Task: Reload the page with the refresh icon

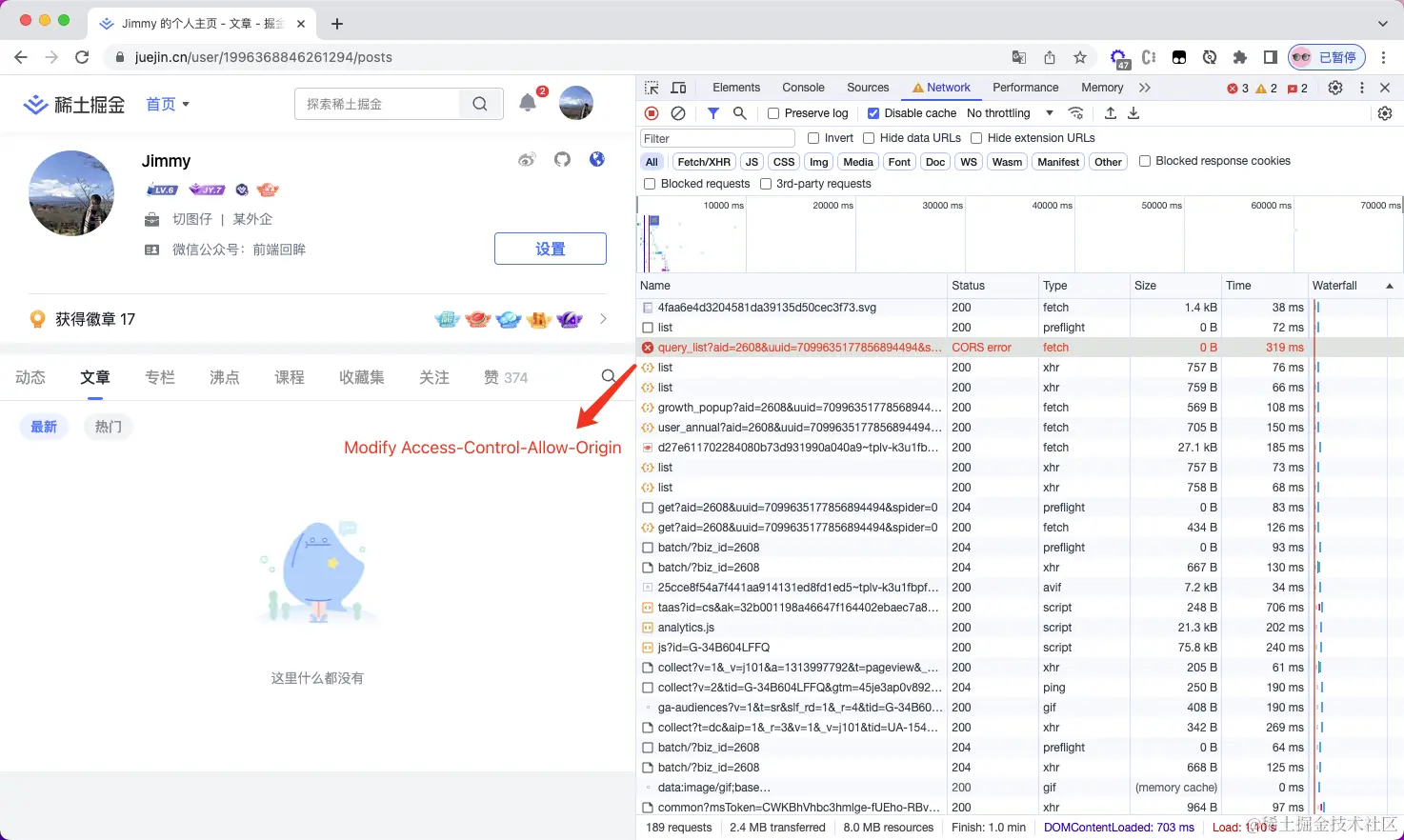Action: point(82,57)
